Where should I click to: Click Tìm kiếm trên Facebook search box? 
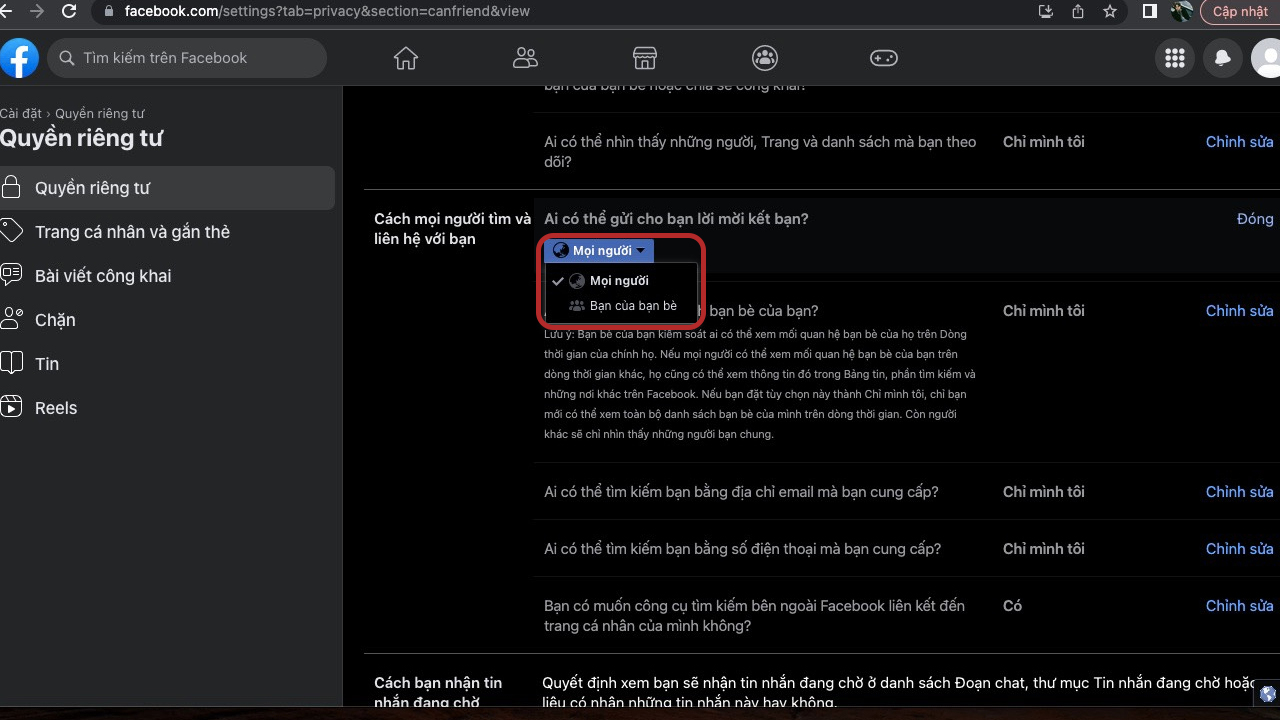(x=187, y=58)
